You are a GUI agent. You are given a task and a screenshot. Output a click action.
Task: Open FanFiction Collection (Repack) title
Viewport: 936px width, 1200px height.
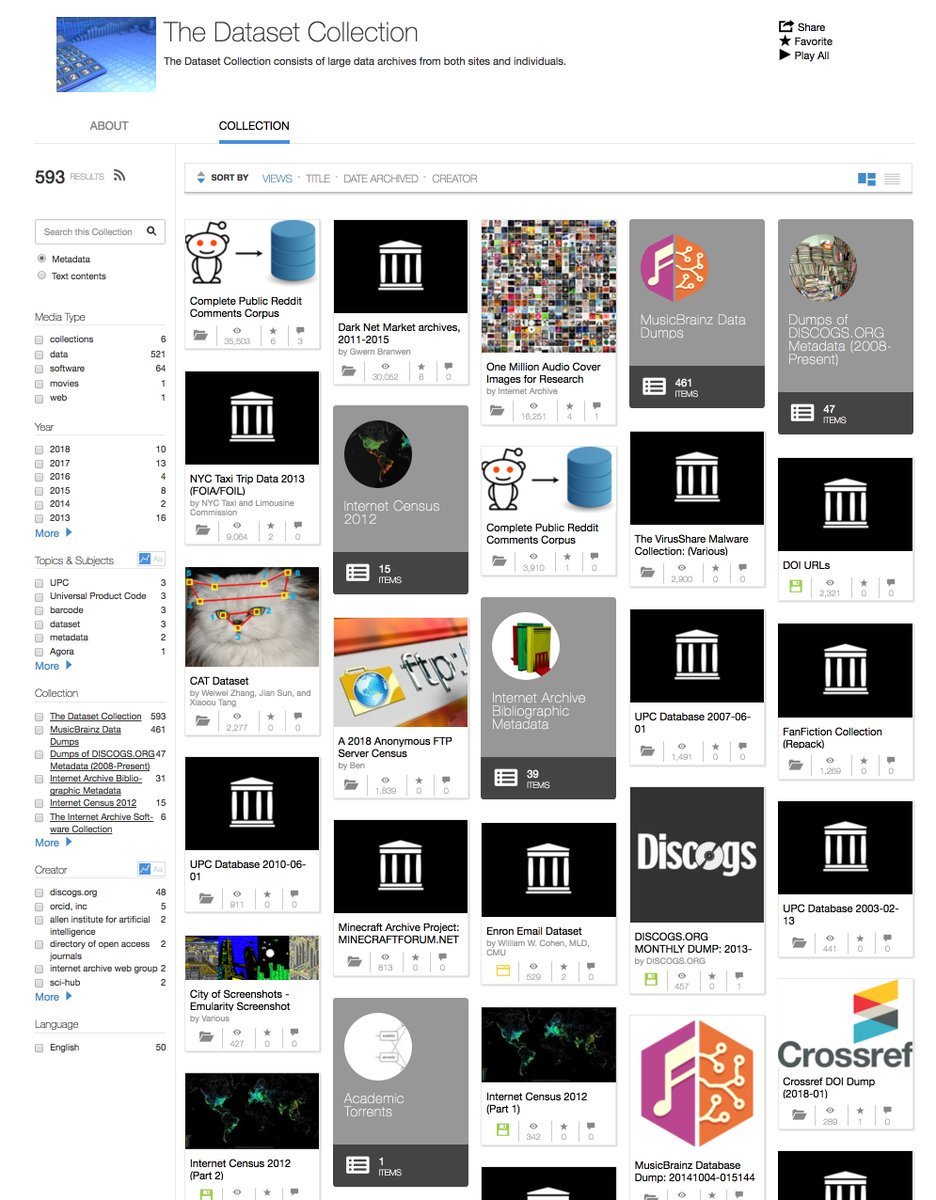coord(832,738)
